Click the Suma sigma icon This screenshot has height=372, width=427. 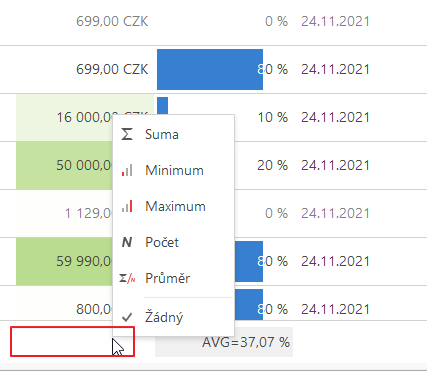pos(127,134)
